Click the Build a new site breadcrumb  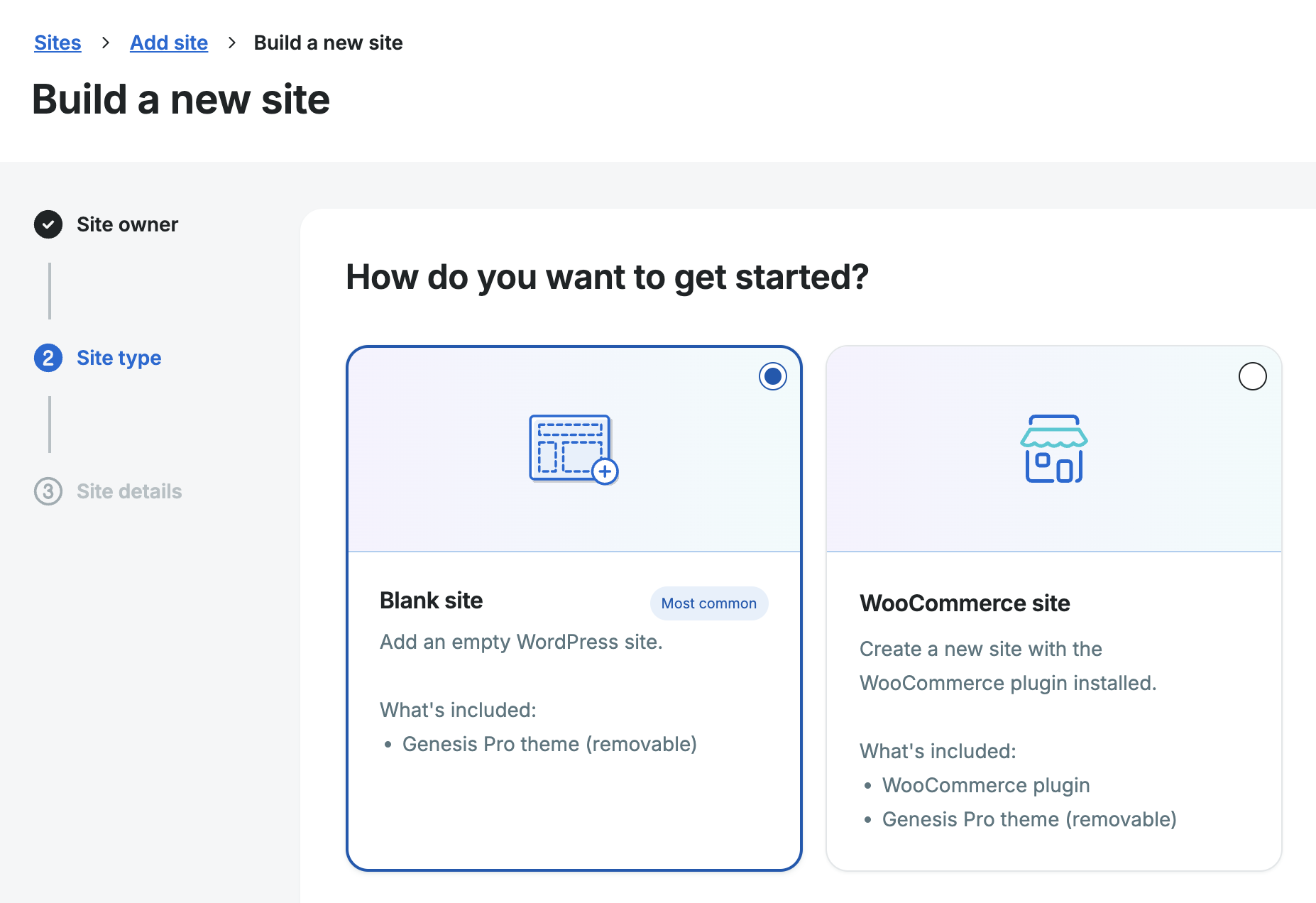328,43
